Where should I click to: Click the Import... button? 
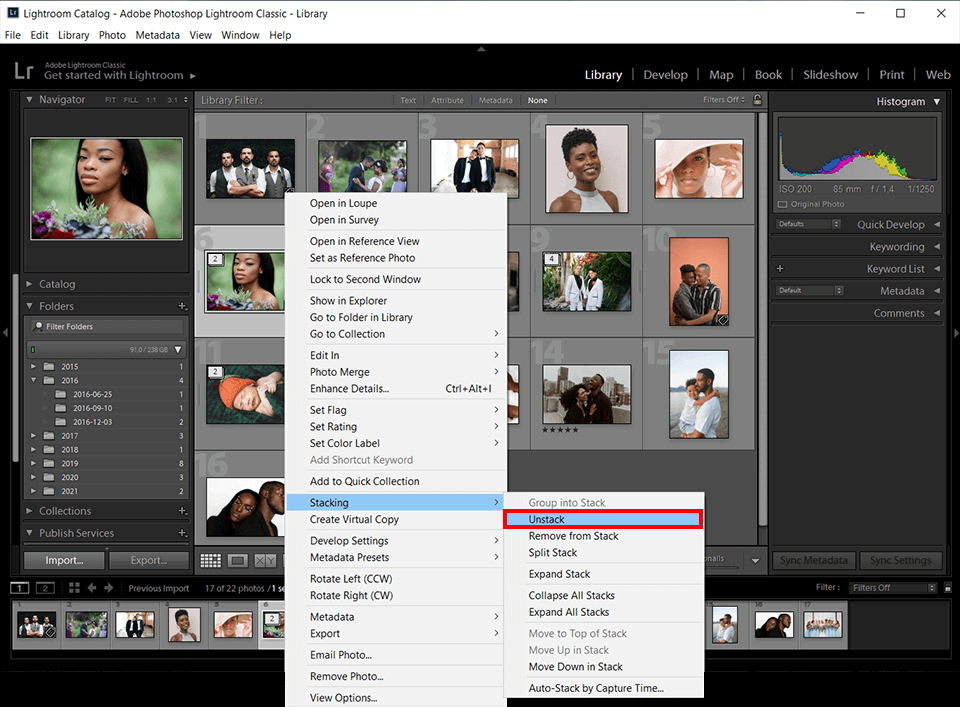coord(64,560)
